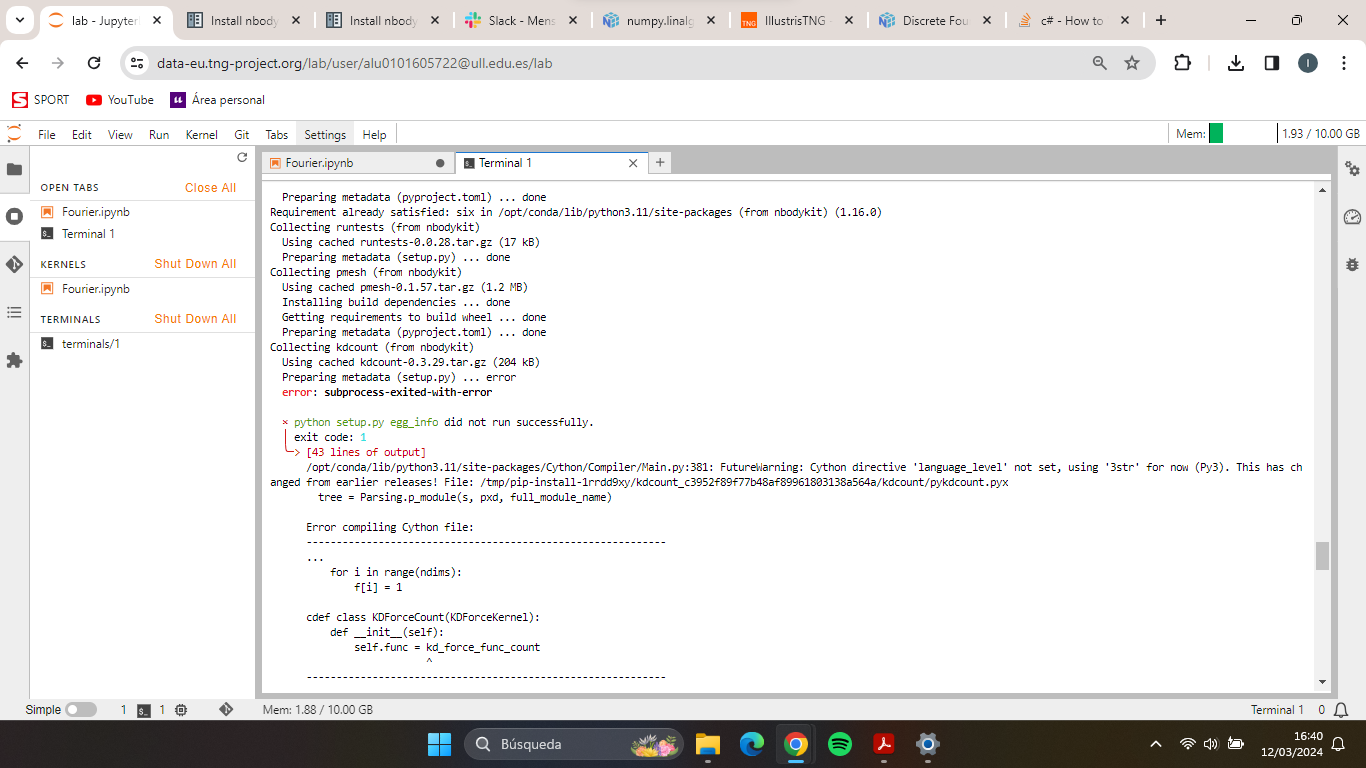The height and width of the screenshot is (768, 1366).
Task: Toggle the Chrome side panel icon
Action: point(1272,63)
